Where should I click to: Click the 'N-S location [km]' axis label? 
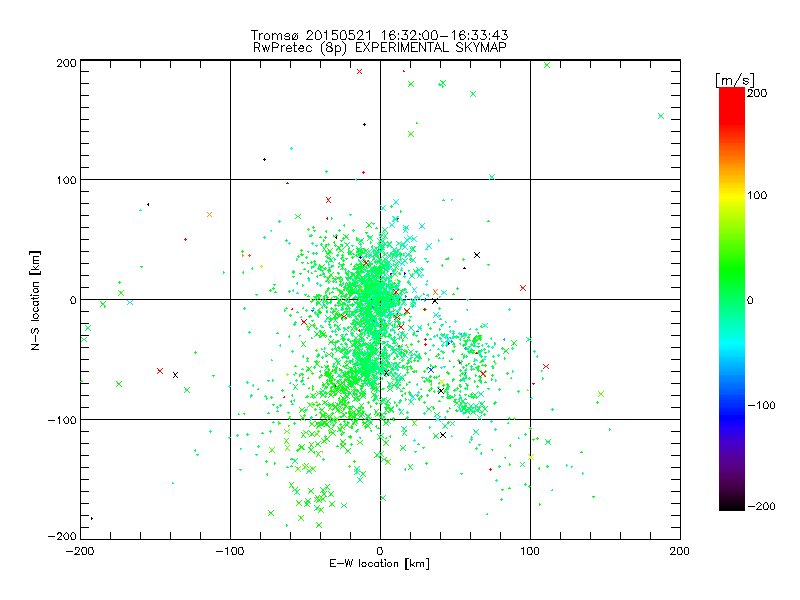35,300
